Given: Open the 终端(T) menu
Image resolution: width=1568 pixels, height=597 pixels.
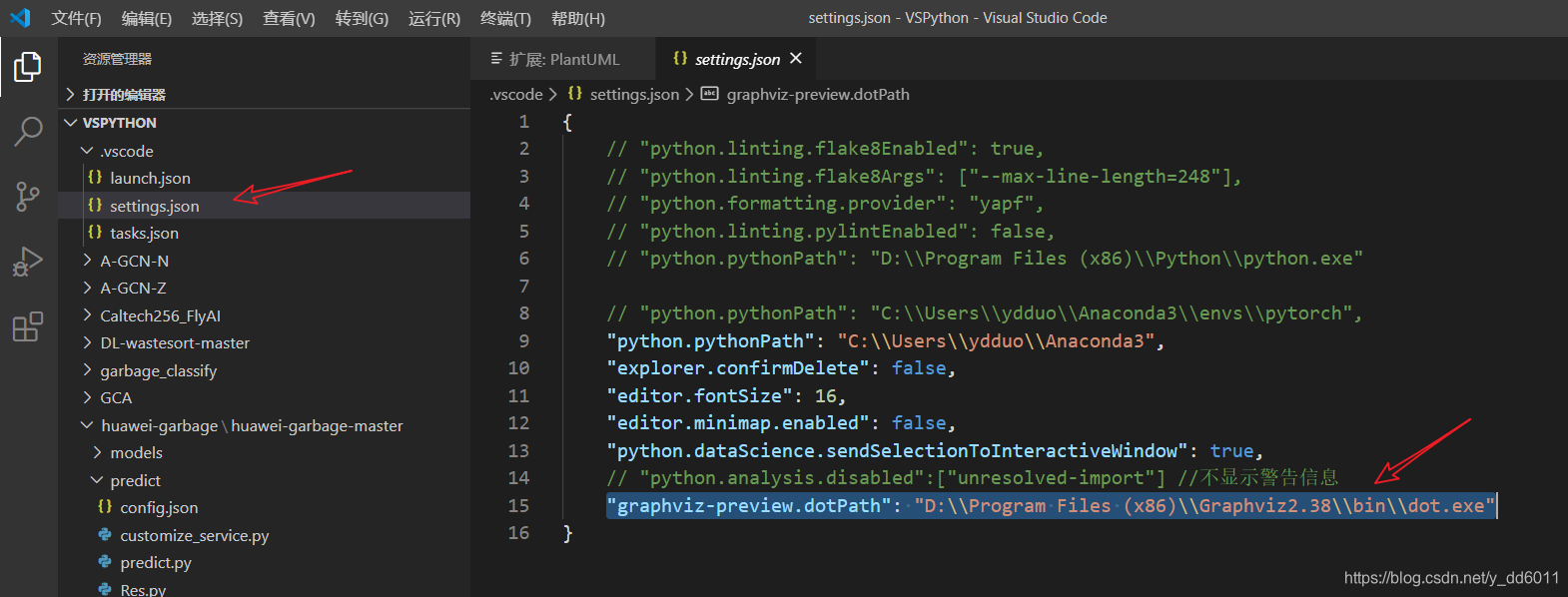Looking at the screenshot, I should tap(505, 18).
